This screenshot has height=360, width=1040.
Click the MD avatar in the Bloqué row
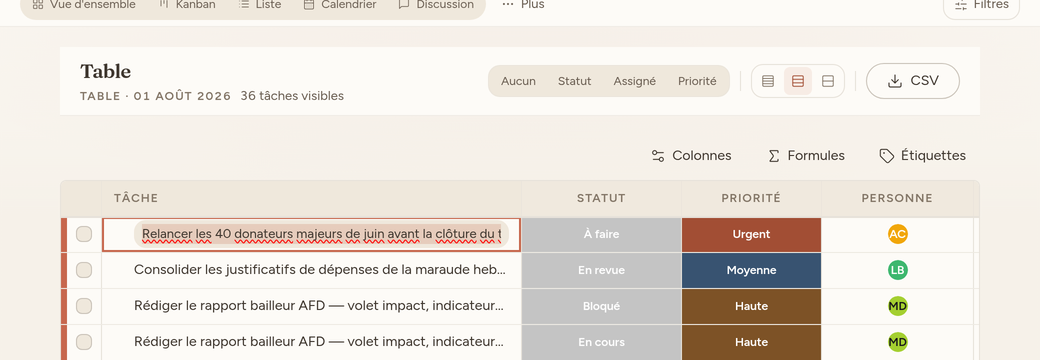pyautogui.click(x=897, y=306)
